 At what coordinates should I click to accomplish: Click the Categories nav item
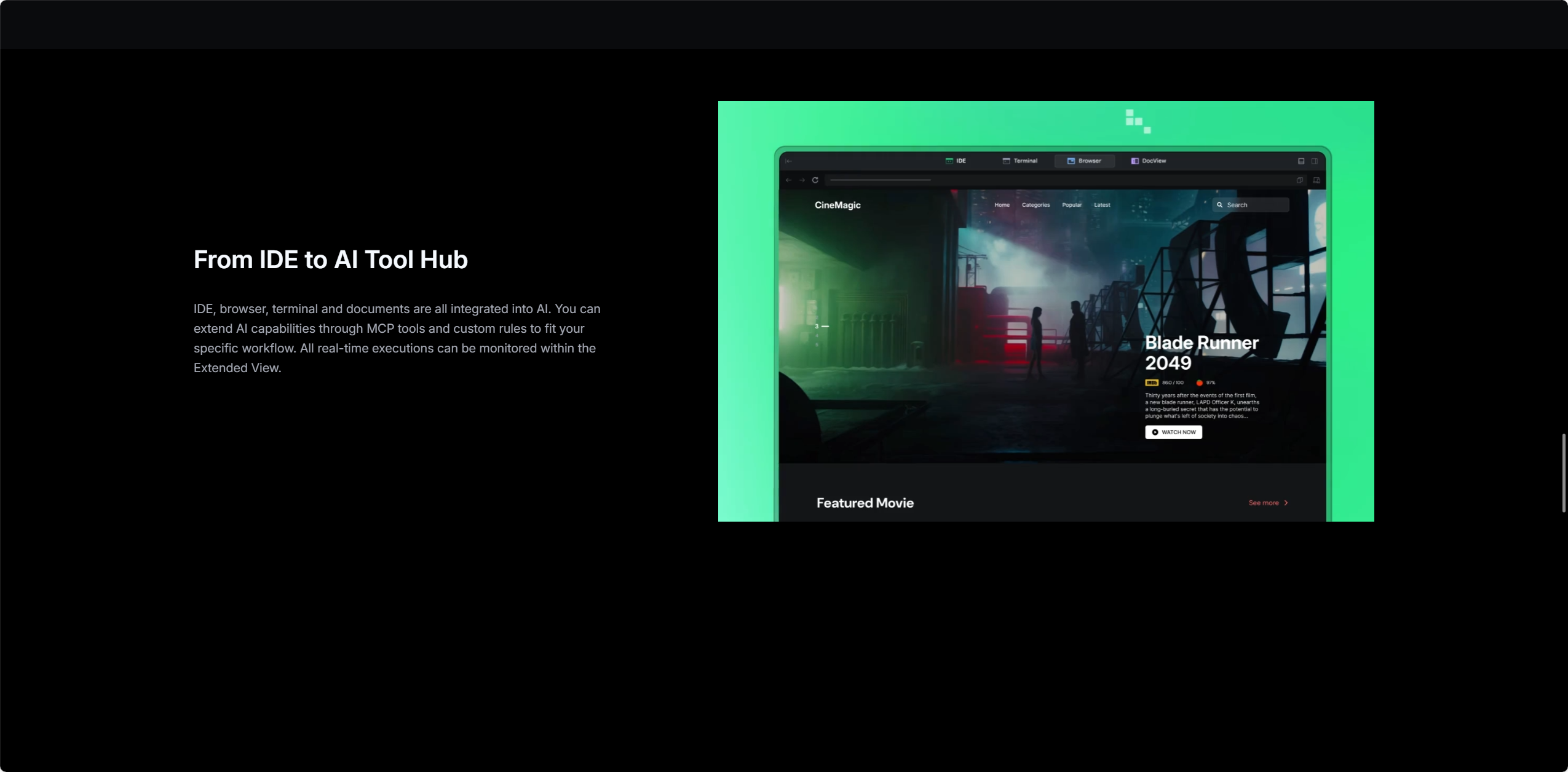tap(1035, 205)
